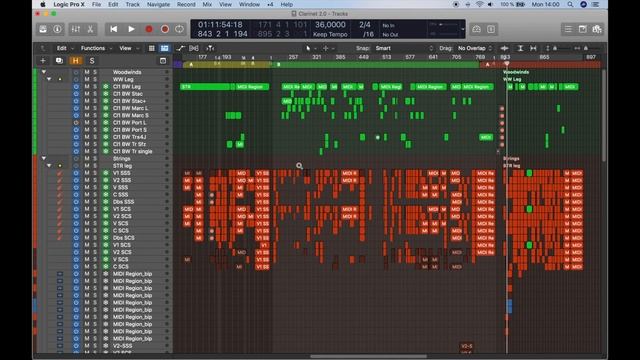Open the Loop/Media browser
The image size is (640, 360).
click(x=597, y=29)
